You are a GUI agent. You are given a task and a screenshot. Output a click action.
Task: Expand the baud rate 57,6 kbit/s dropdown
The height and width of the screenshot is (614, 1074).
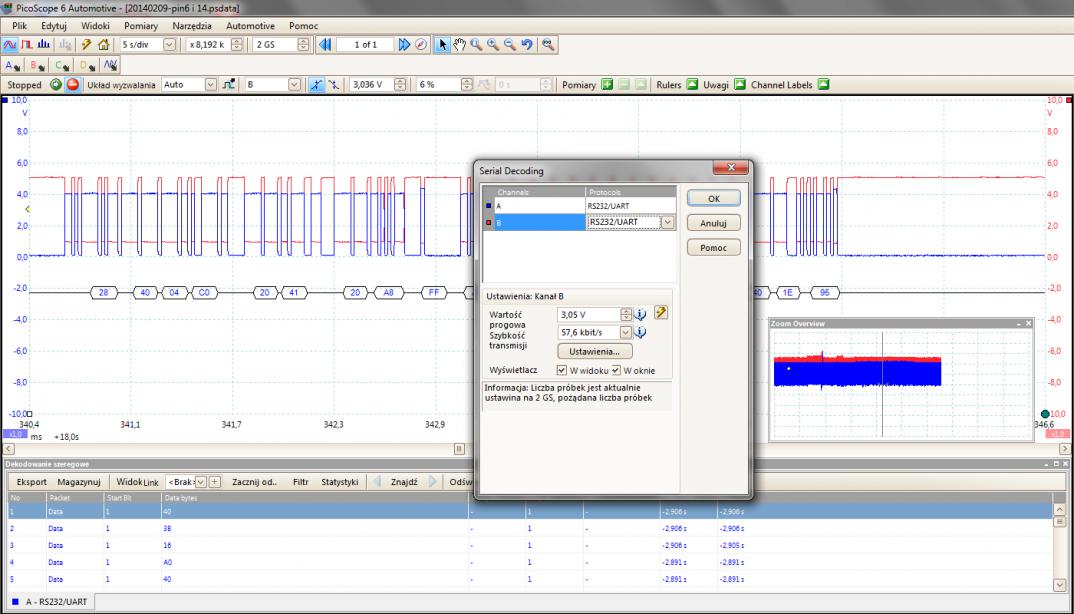tap(626, 332)
